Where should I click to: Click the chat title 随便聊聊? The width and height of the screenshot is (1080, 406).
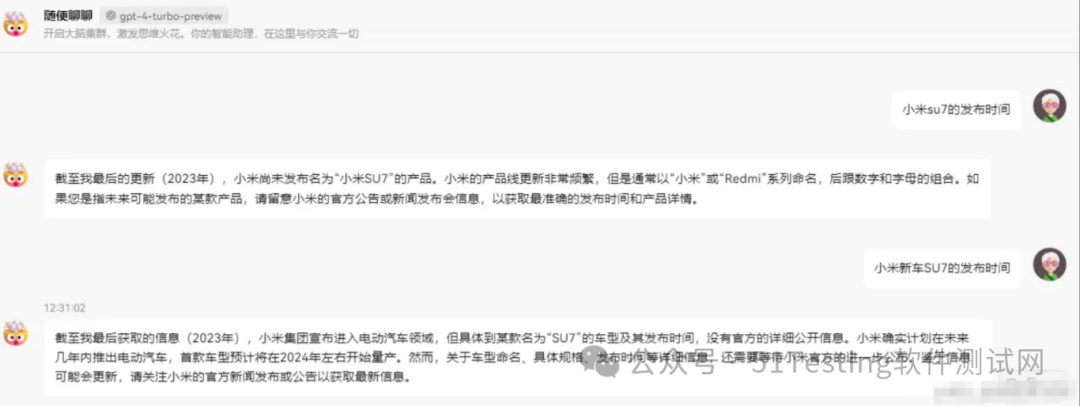(x=68, y=15)
